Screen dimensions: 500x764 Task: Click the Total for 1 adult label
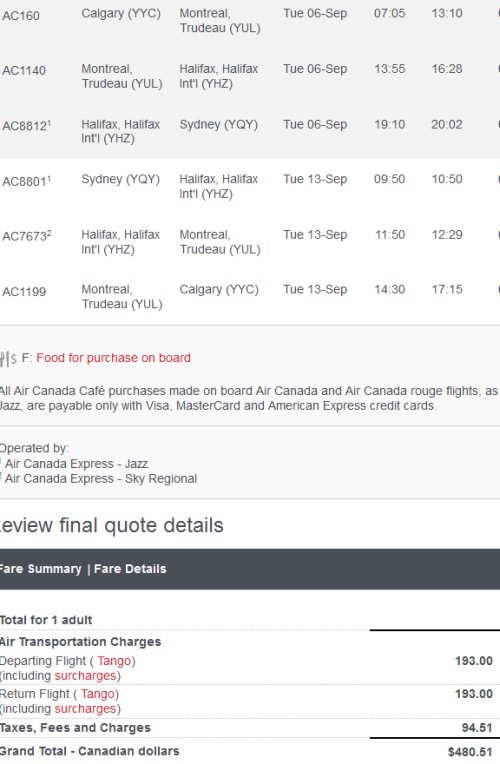[46, 620]
